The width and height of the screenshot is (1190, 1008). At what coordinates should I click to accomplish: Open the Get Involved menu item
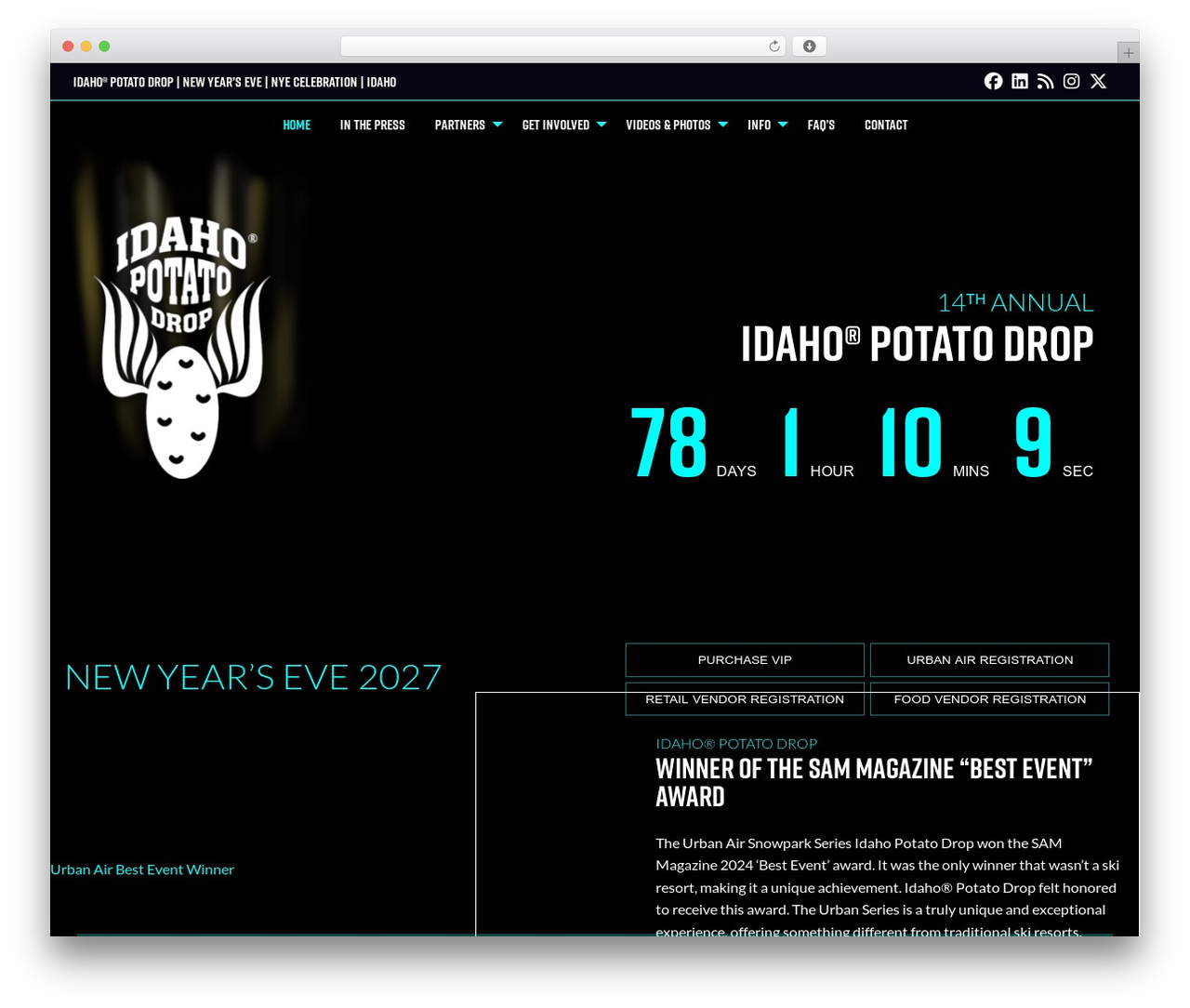pos(555,125)
